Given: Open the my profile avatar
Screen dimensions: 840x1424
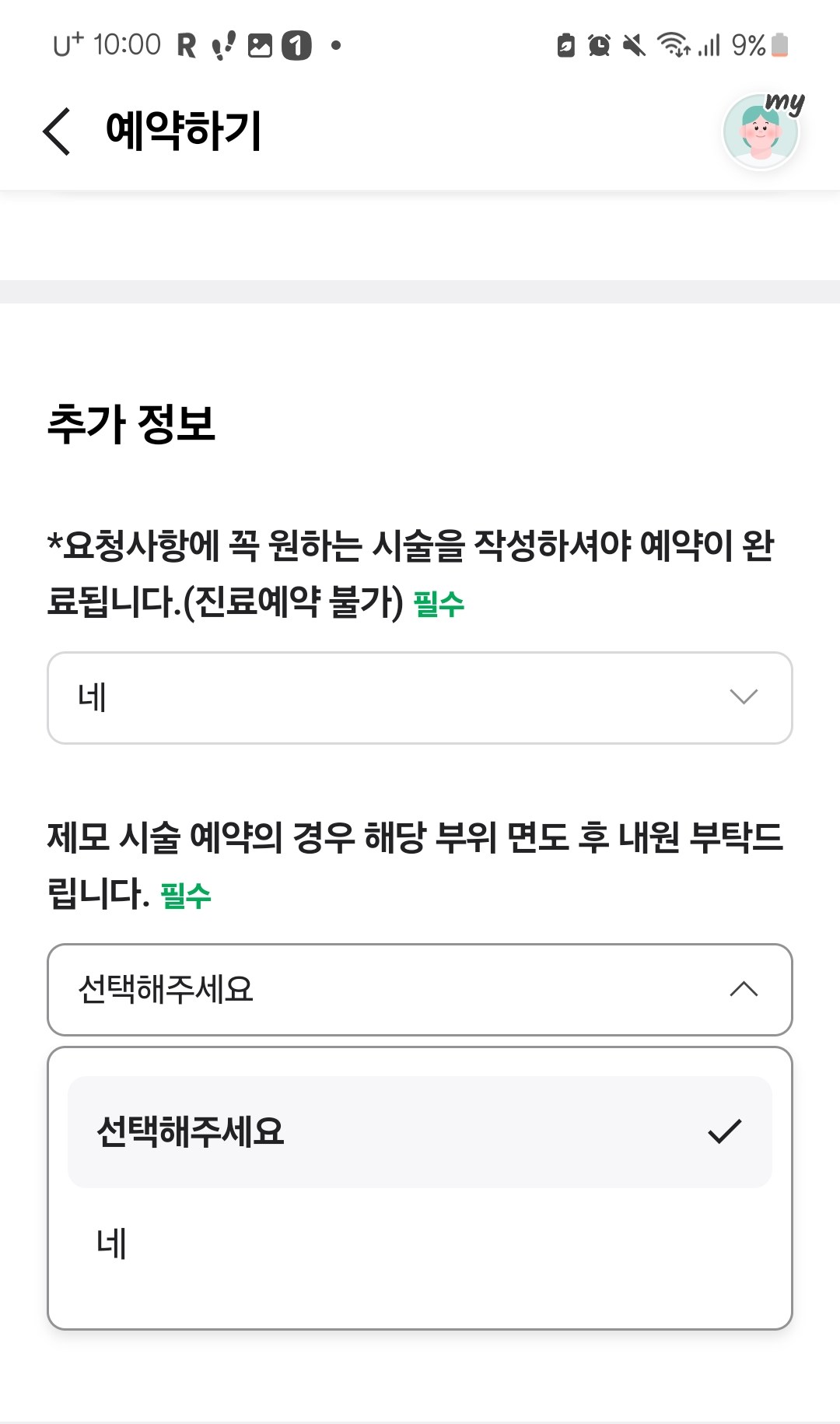Looking at the screenshot, I should [x=761, y=131].
